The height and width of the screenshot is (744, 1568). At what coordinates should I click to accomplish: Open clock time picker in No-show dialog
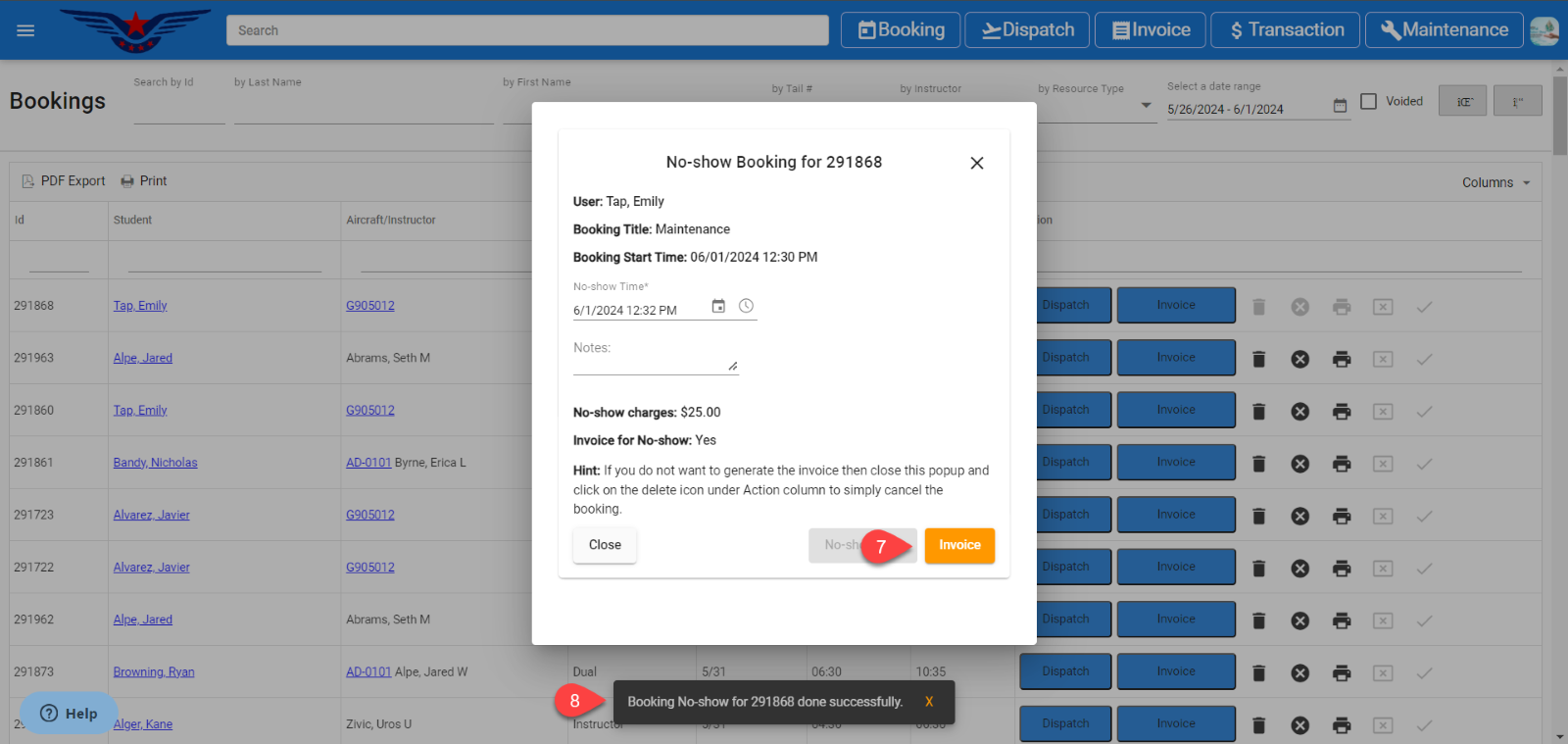tap(746, 307)
